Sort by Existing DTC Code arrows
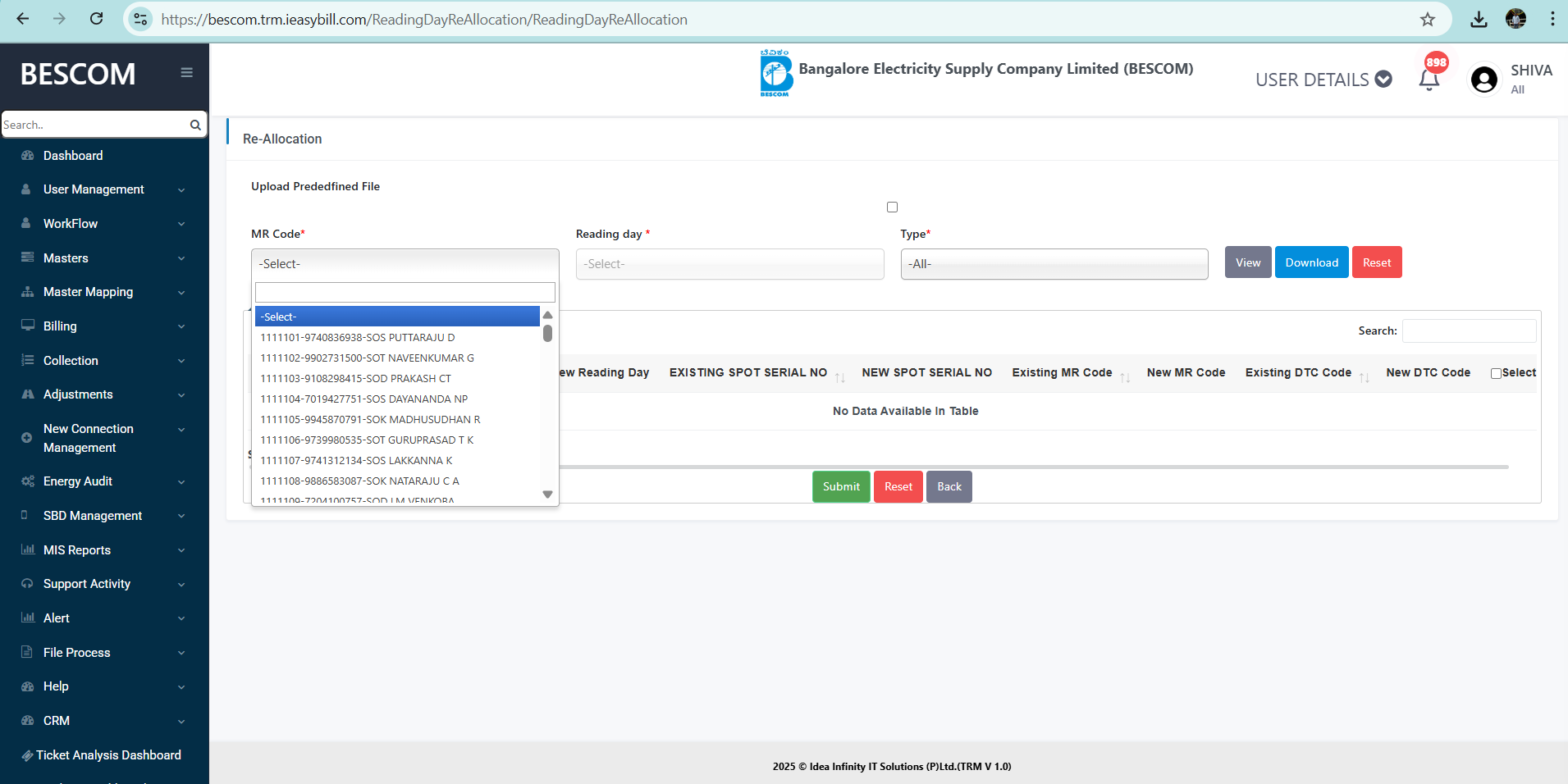The height and width of the screenshot is (784, 1568). pyautogui.click(x=1364, y=376)
